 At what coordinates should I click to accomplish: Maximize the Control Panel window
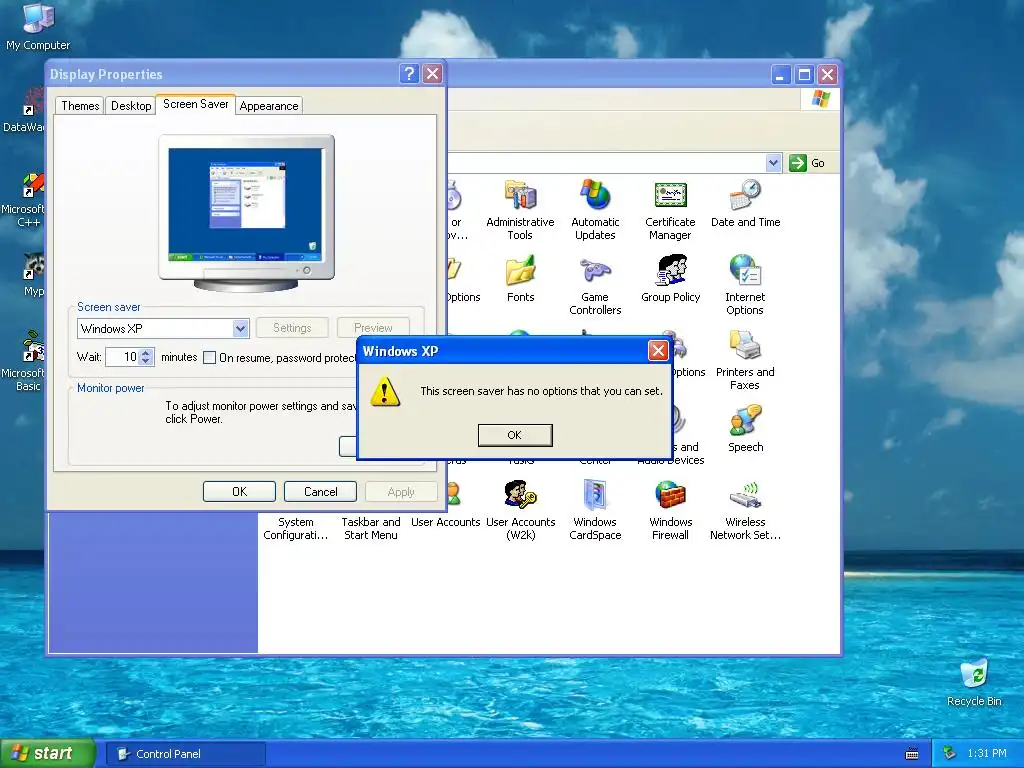[804, 74]
